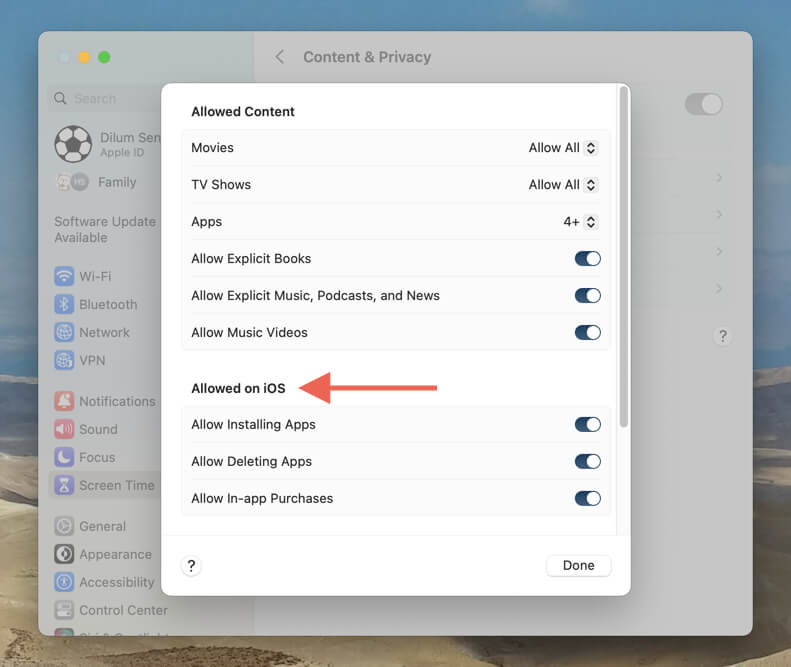This screenshot has width=791, height=667.
Task: Select the VPN icon in sidebar
Action: [x=64, y=360]
